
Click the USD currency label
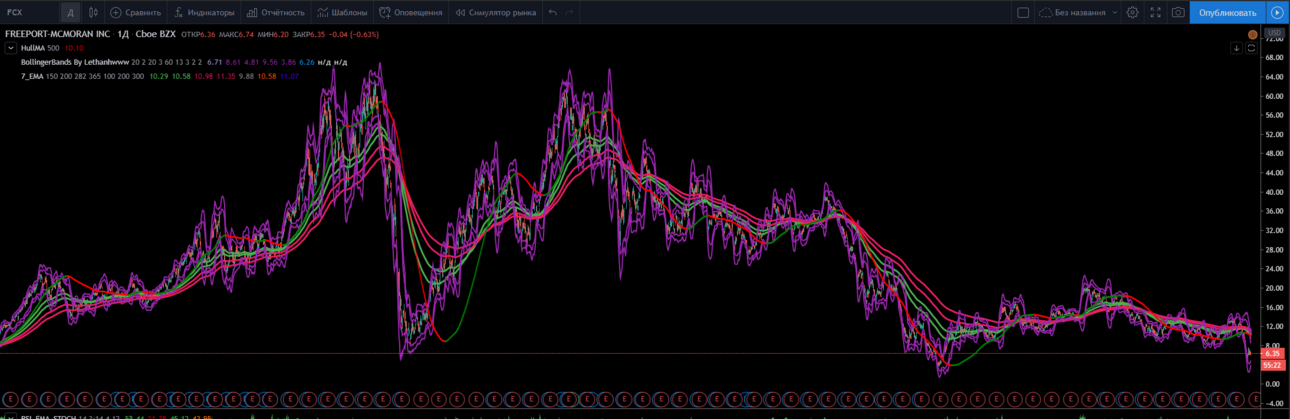click(1274, 33)
